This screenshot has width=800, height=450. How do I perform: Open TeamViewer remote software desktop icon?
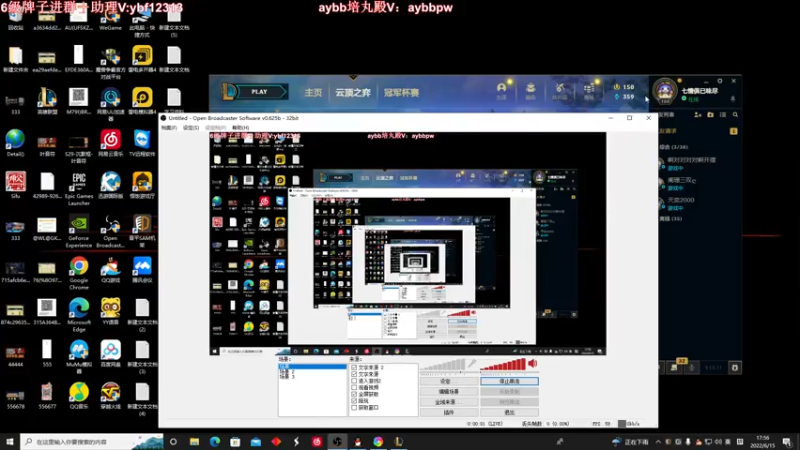click(142, 143)
